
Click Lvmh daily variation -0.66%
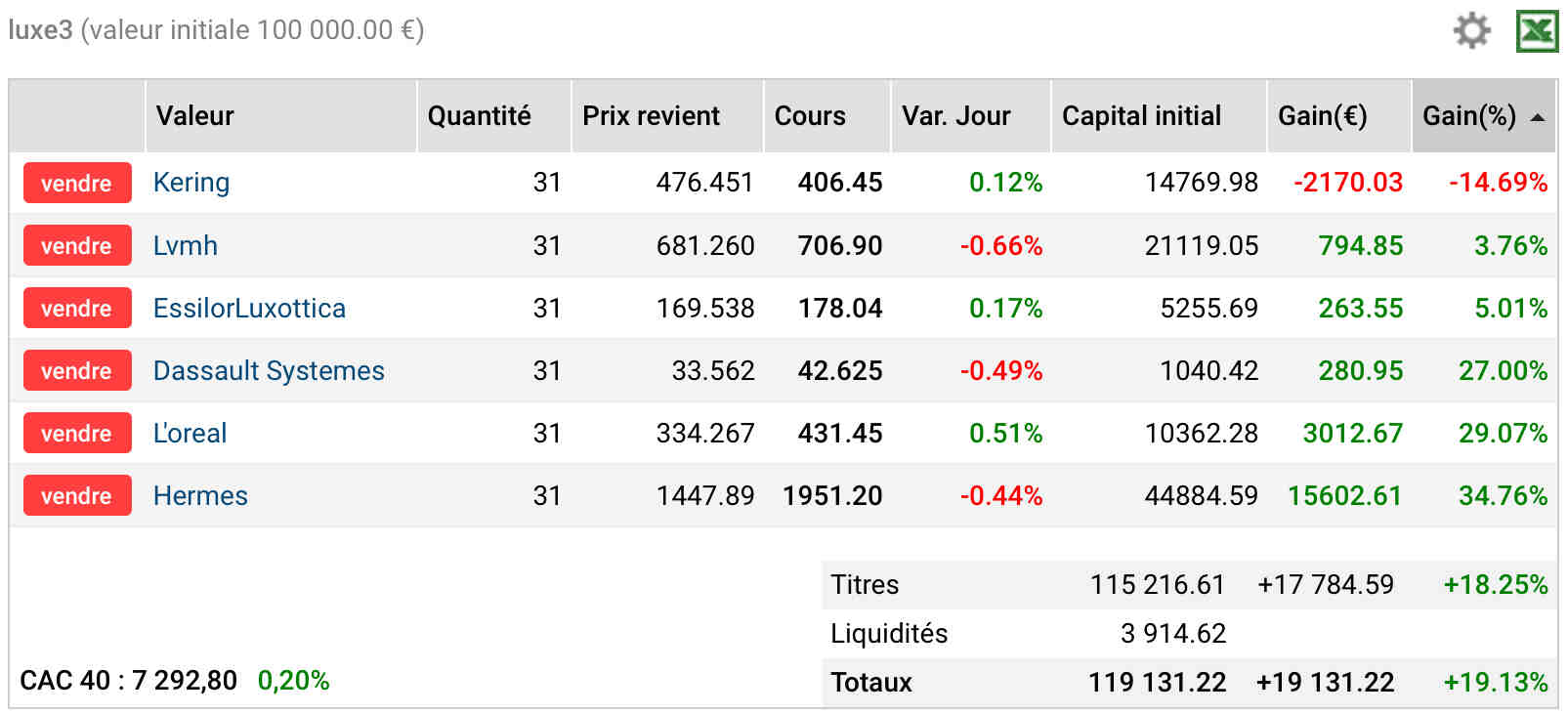click(1001, 245)
